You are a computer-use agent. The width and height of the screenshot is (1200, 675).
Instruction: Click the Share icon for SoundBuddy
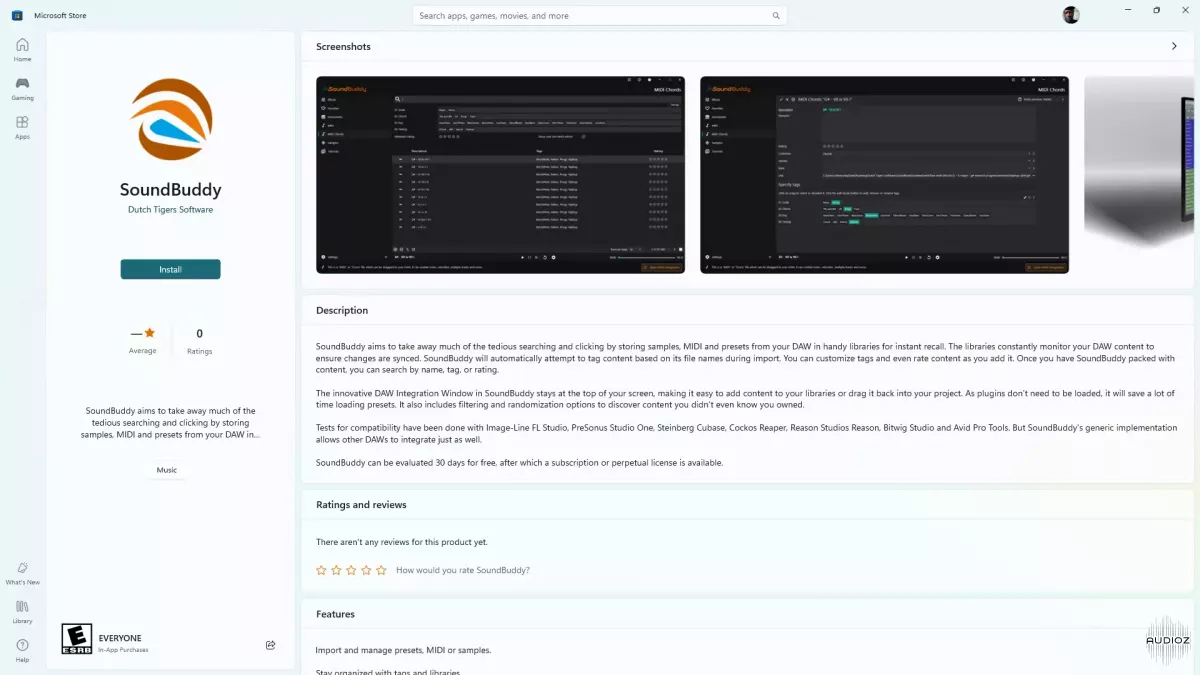pos(271,645)
